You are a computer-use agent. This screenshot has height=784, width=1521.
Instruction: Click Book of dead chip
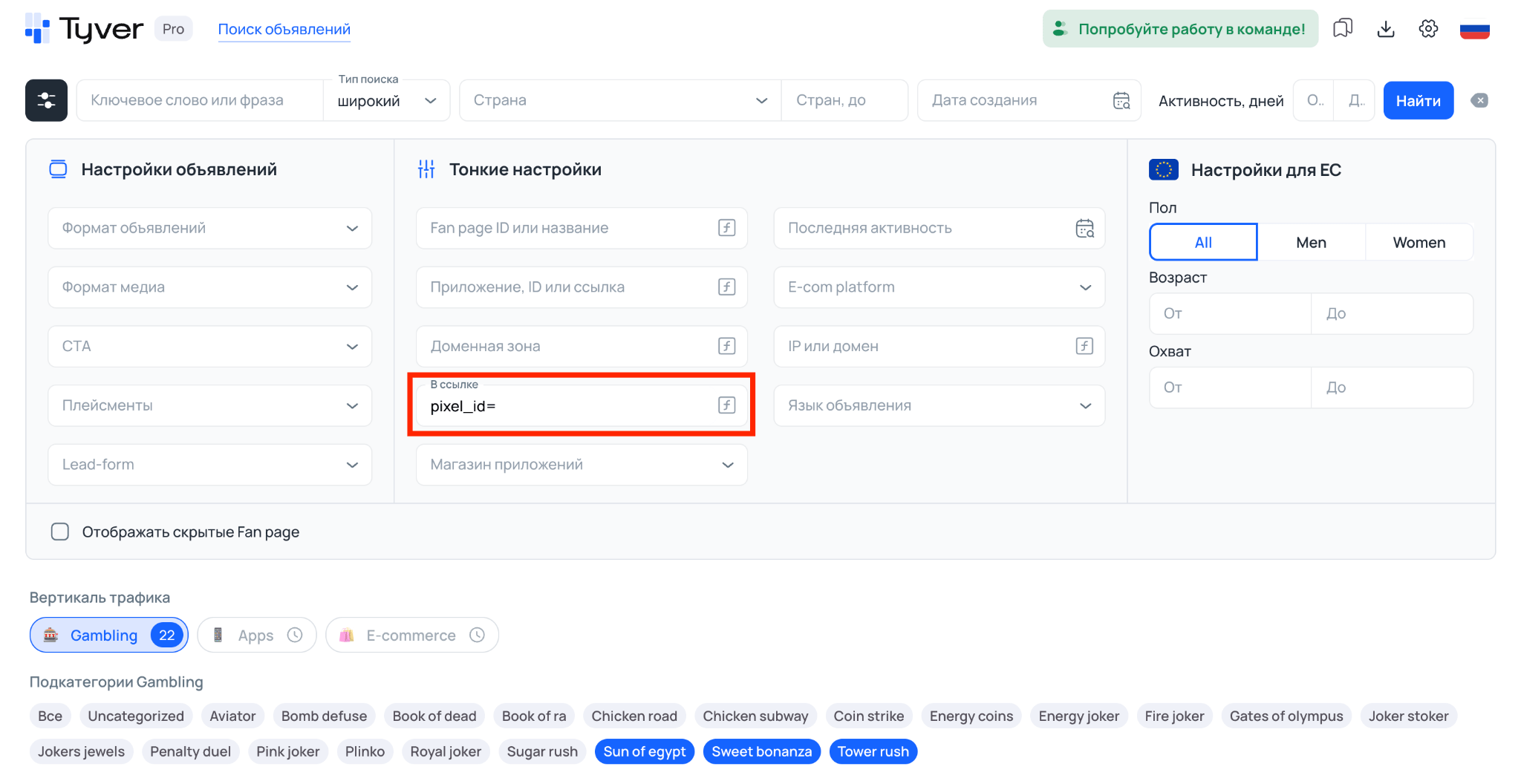(434, 716)
